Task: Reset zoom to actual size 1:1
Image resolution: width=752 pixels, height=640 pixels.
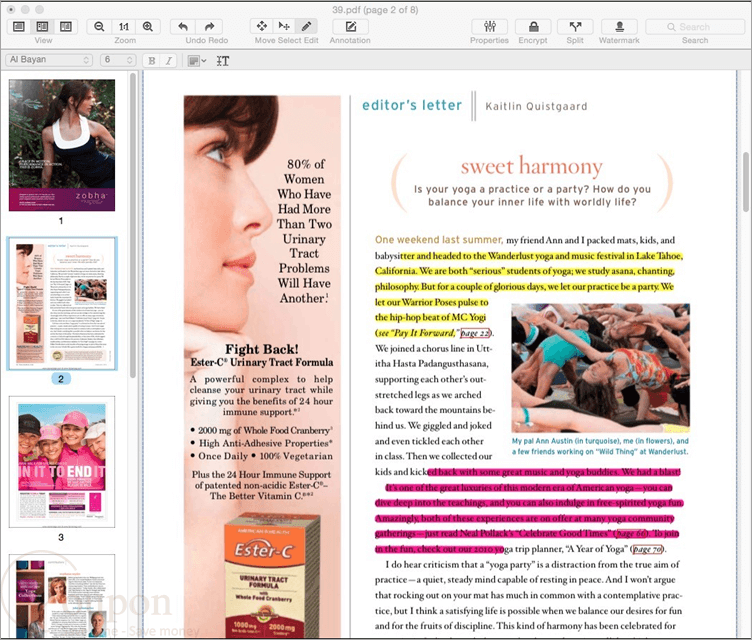Action: (124, 26)
